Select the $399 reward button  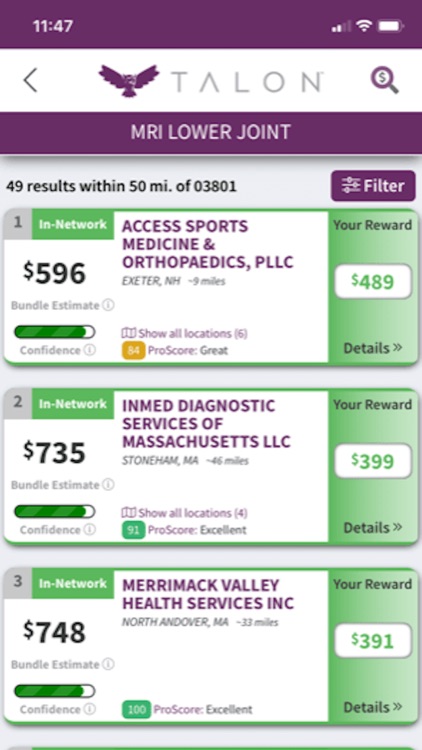373,461
